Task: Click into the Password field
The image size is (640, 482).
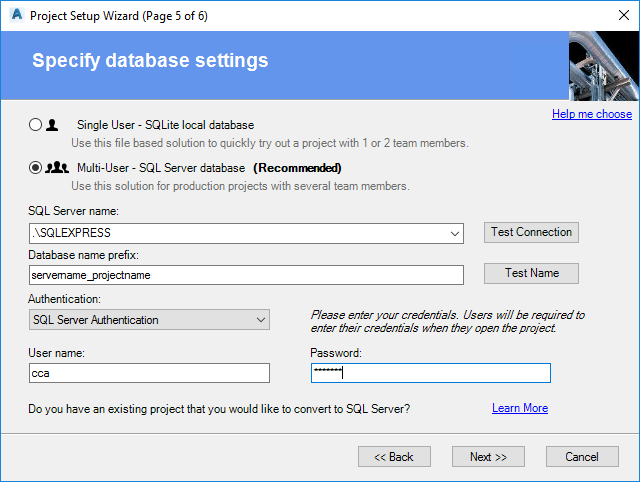Action: tap(430, 373)
